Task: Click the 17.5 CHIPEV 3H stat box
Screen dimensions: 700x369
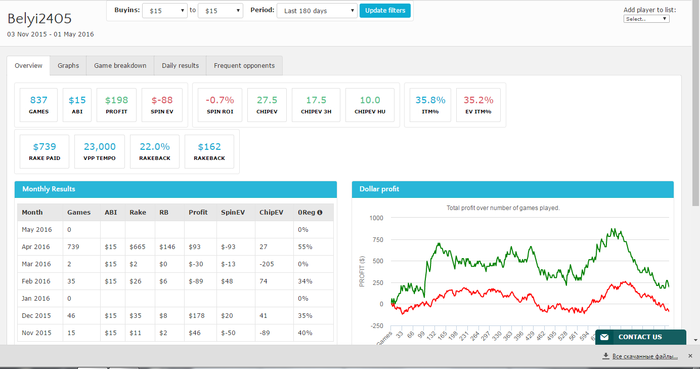Action: [316, 105]
